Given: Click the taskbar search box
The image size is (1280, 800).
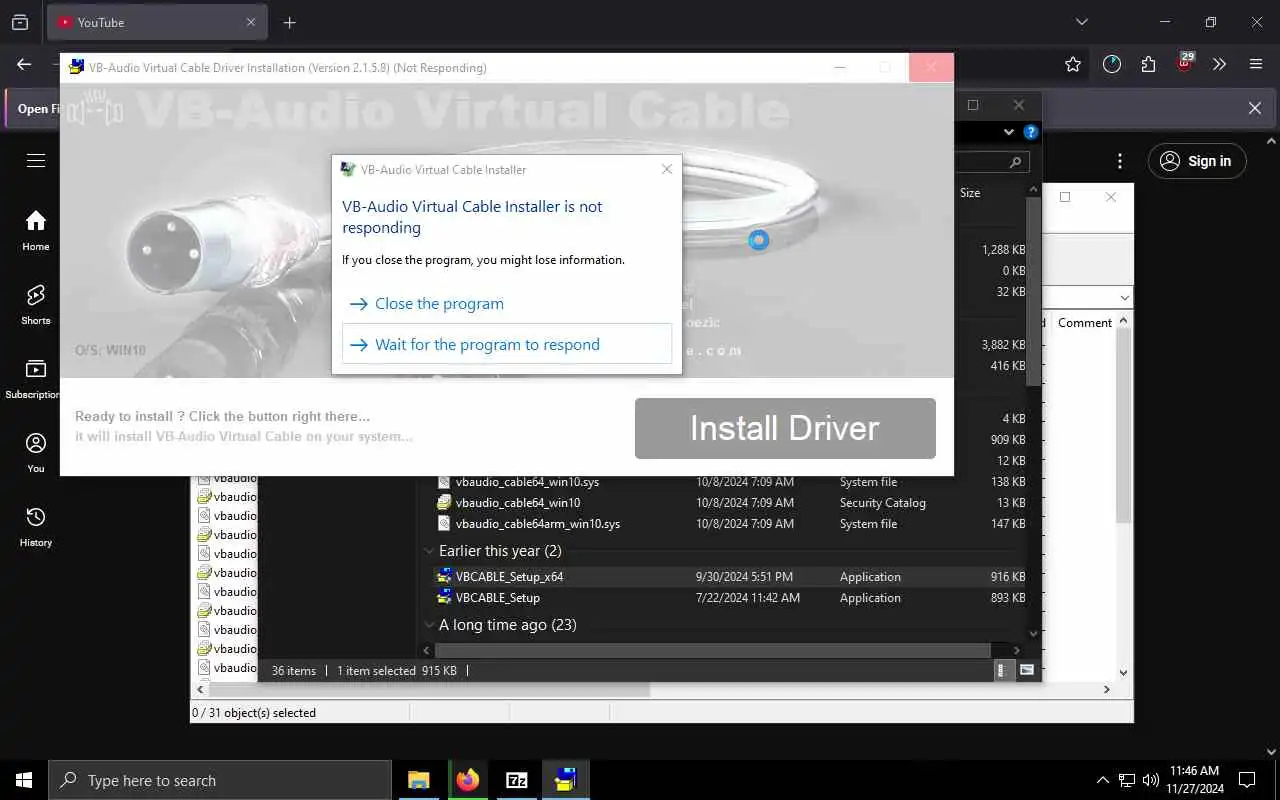Looking at the screenshot, I should pyautogui.click(x=220, y=780).
